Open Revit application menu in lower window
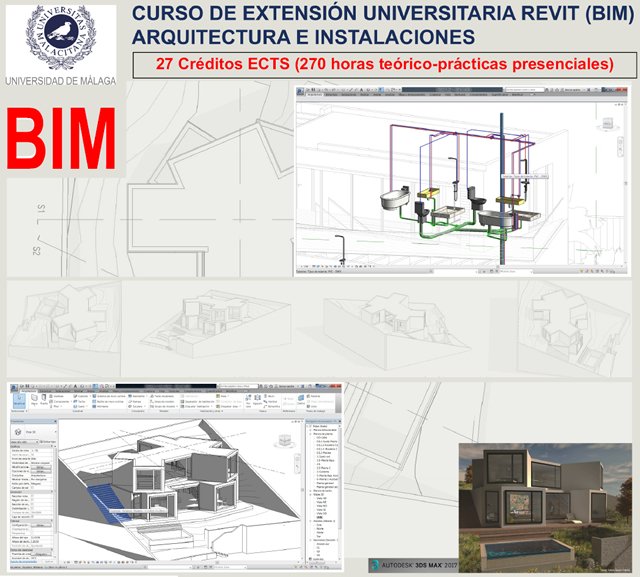Image resolution: width=640 pixels, height=577 pixels. point(13,388)
